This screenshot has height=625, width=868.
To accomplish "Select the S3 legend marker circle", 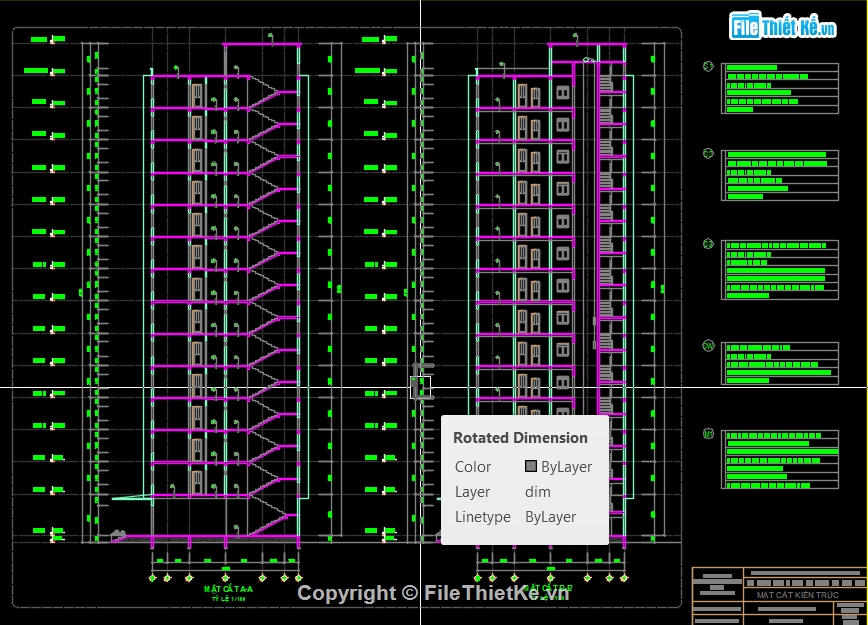I will pos(708,244).
